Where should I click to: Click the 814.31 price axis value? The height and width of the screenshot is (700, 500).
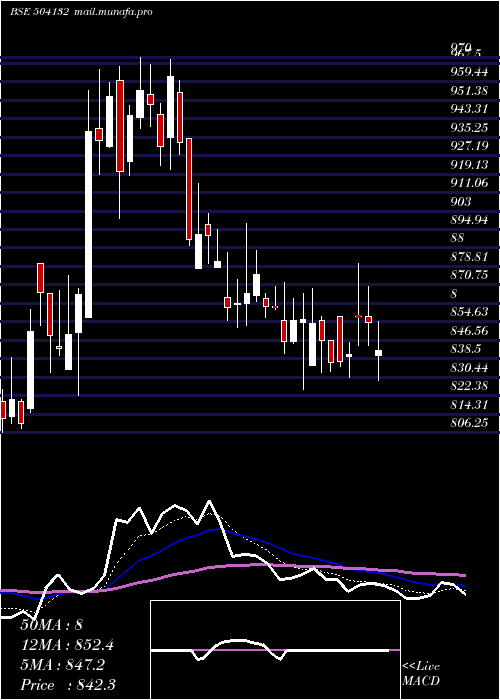tap(469, 404)
